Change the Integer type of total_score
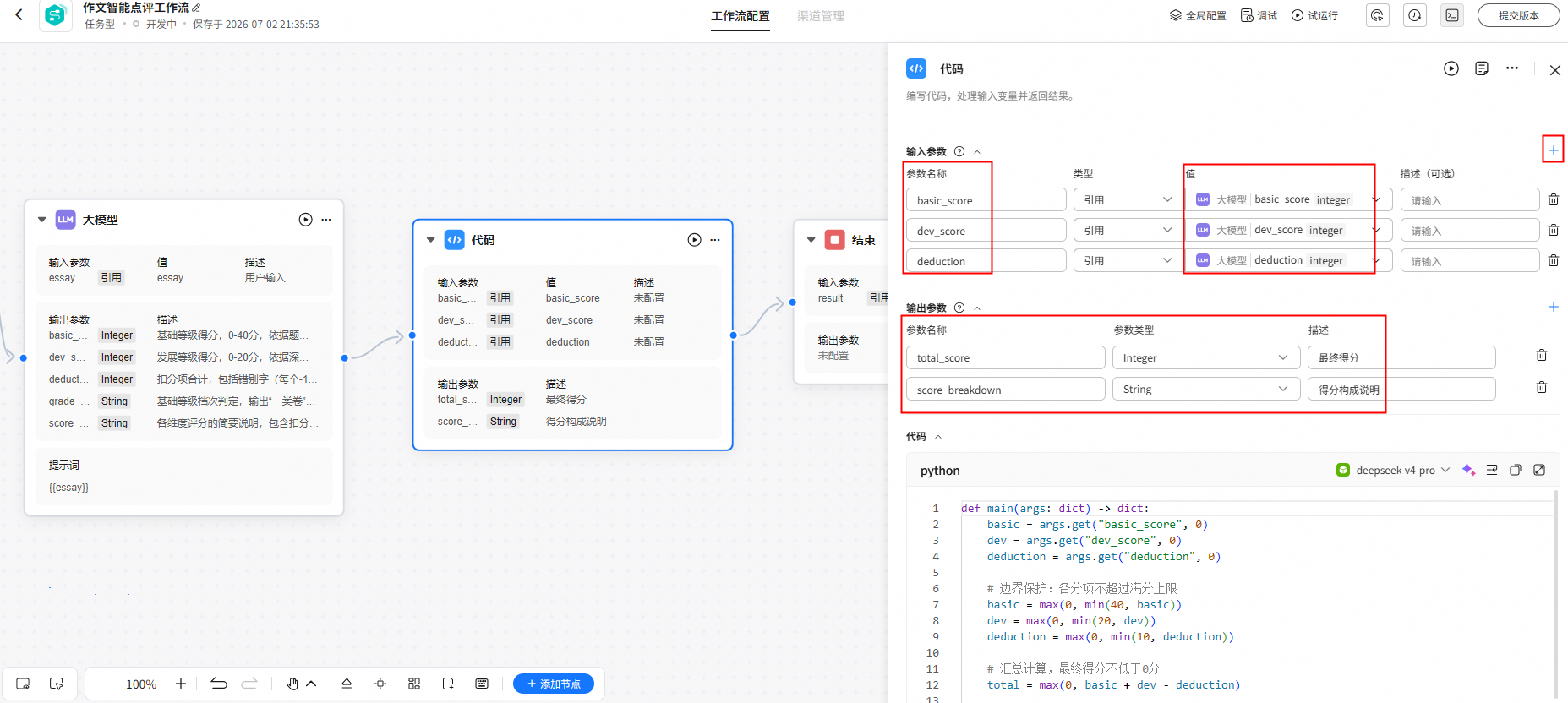Screen dimensions: 1568x703 click(x=1206, y=357)
